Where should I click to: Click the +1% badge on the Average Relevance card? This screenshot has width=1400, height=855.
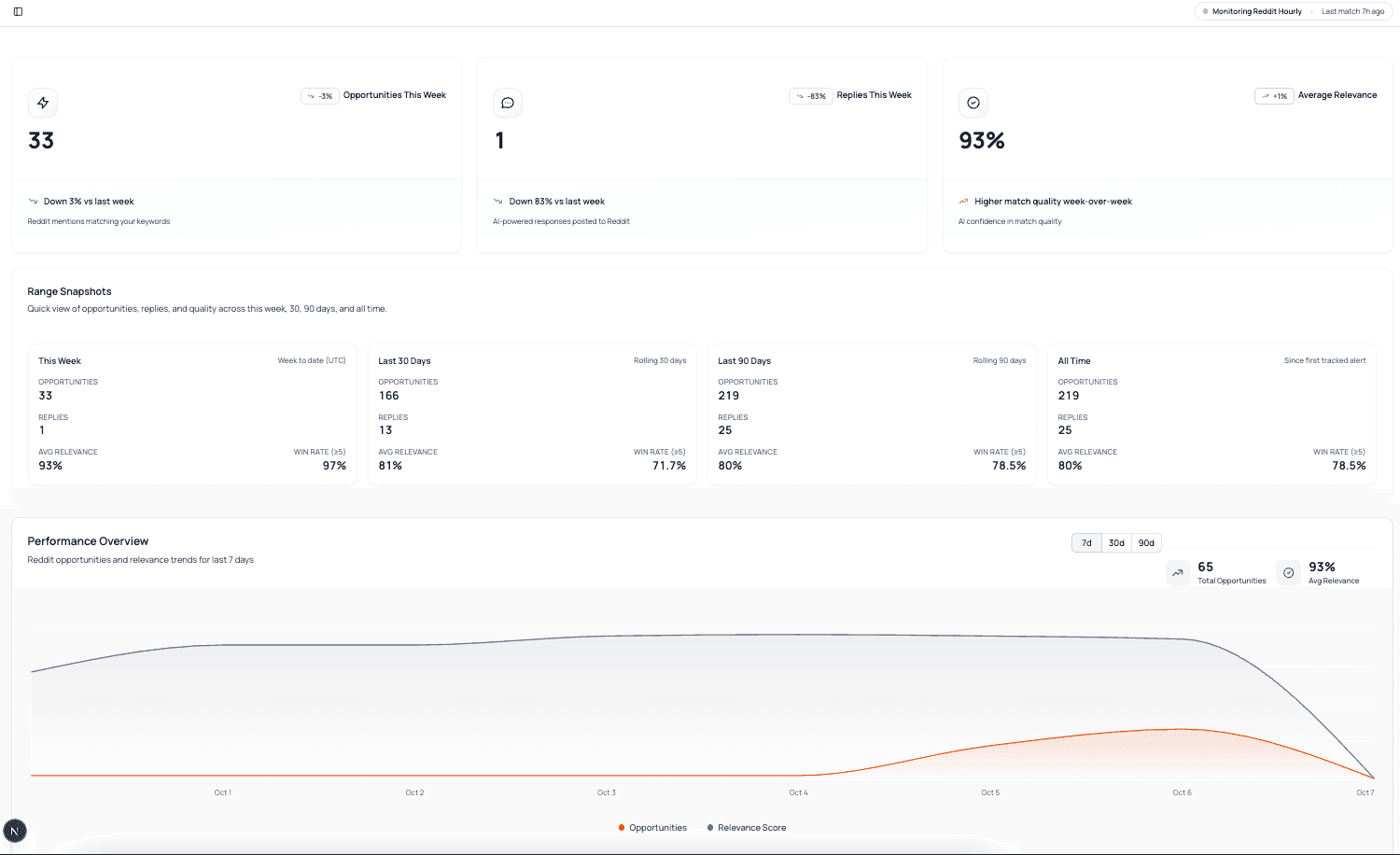pyautogui.click(x=1274, y=95)
